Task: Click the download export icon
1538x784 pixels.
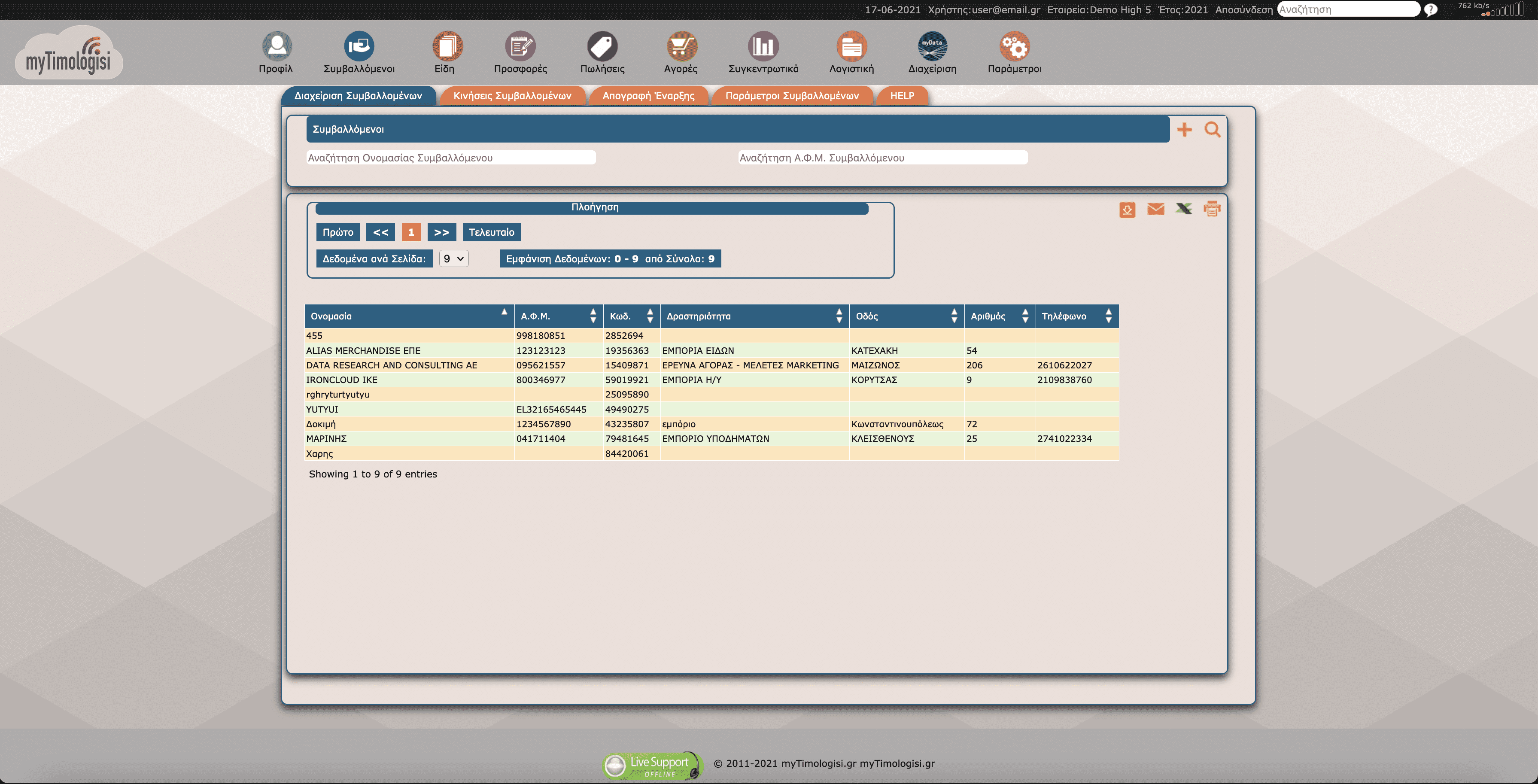Action: tap(1127, 210)
